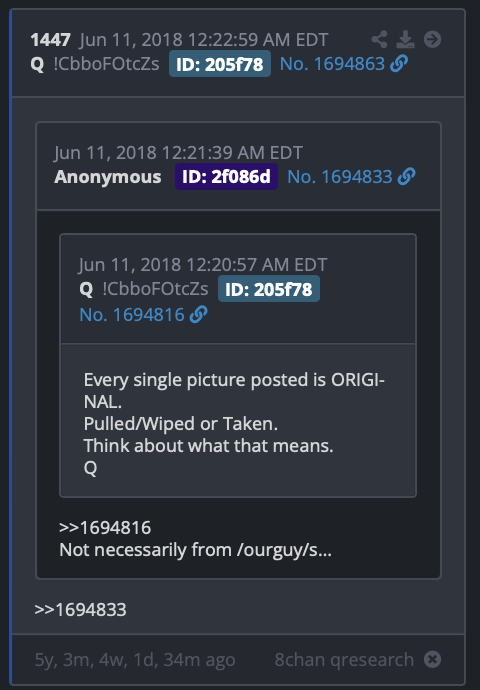
Task: Click the 8chan qresearch source label
Action: [x=344, y=660]
